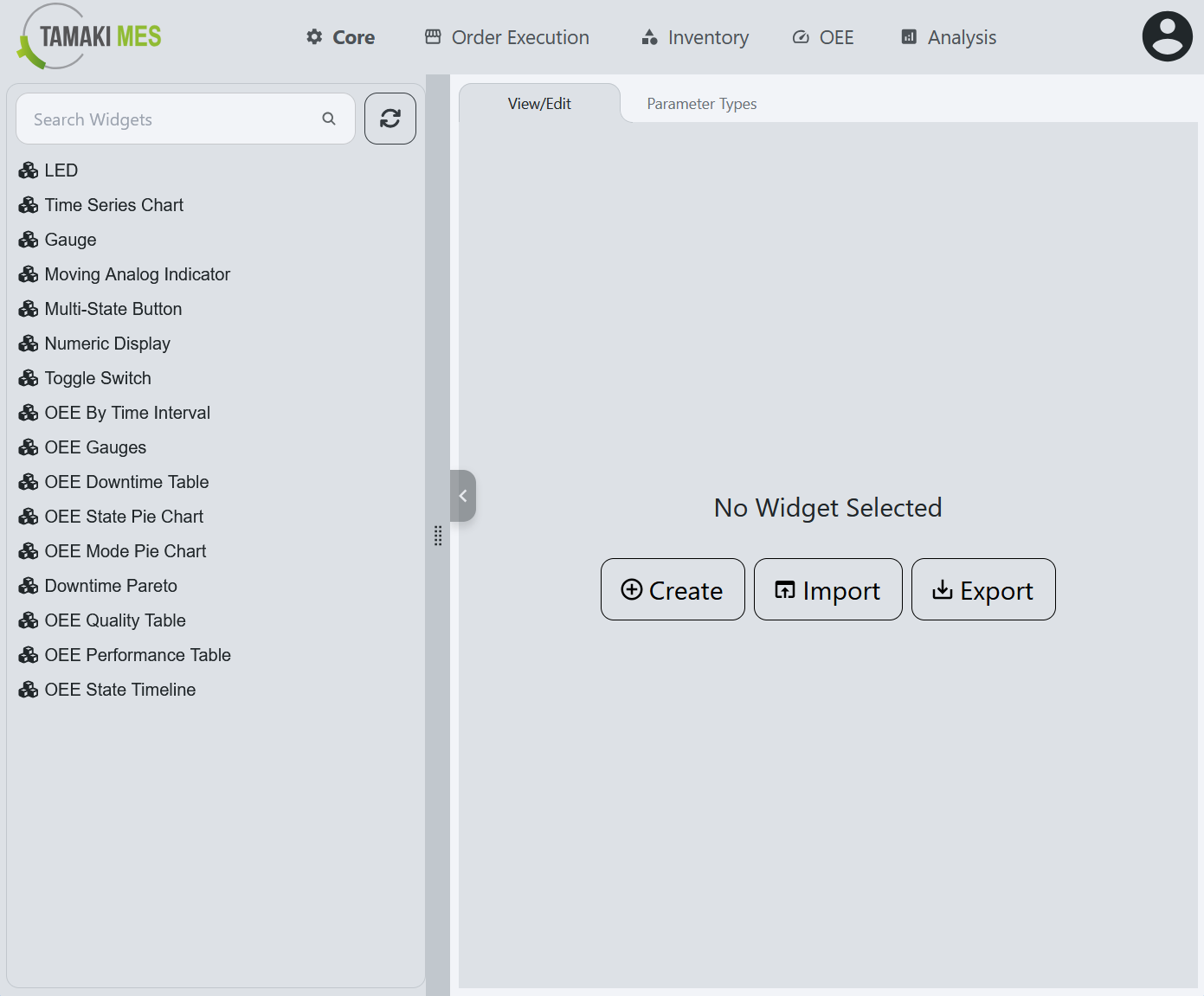Open the Inventory menu
Screen dimensions: 1204x996
click(x=695, y=37)
